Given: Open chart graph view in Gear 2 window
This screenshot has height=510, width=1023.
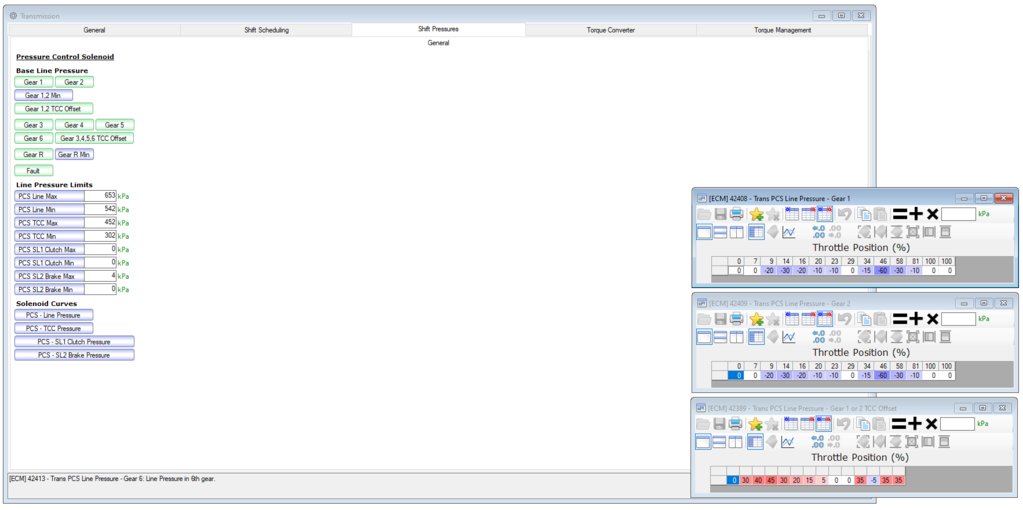Looking at the screenshot, I should click(788, 337).
